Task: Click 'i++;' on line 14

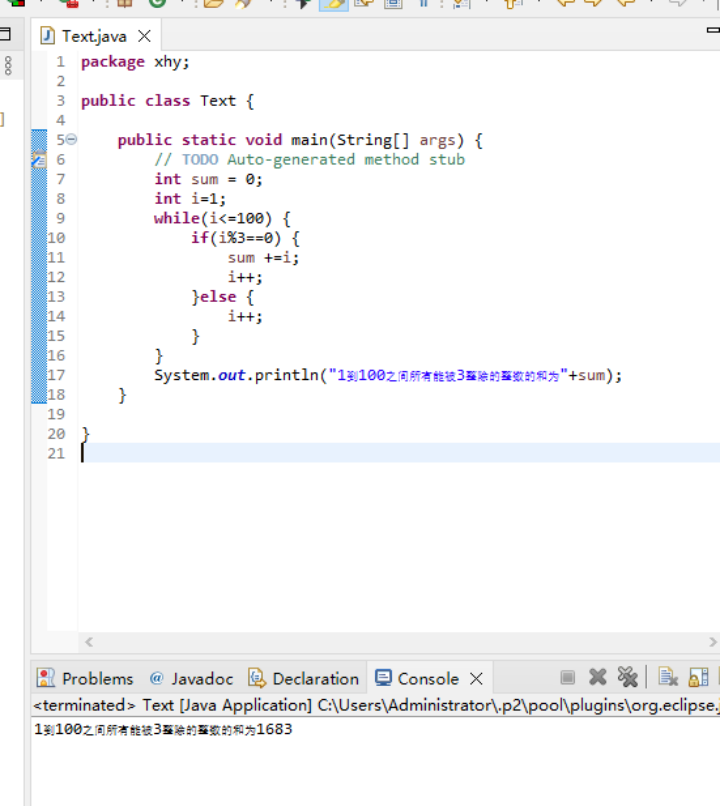Action: click(245, 316)
